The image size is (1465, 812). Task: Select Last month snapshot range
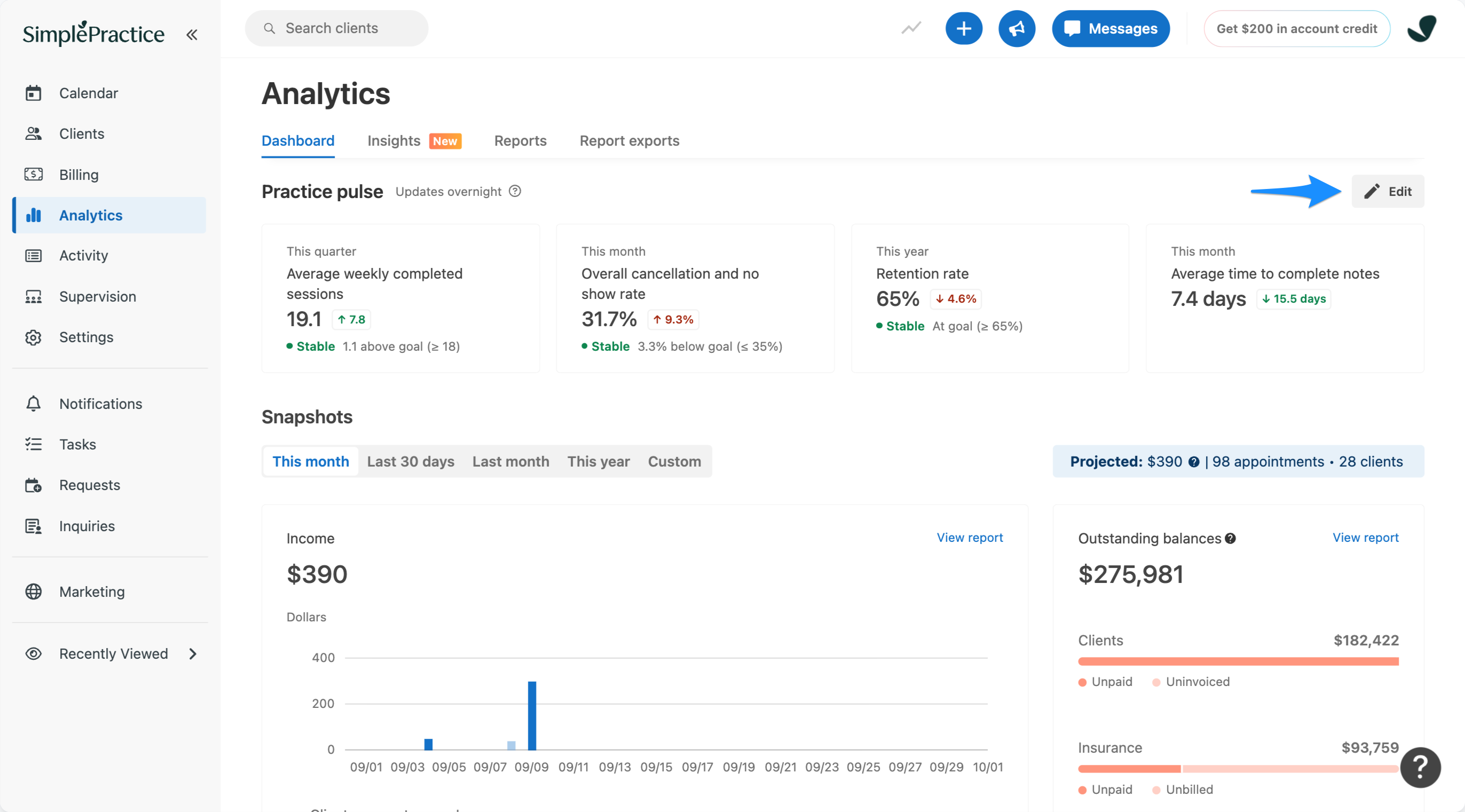click(511, 461)
